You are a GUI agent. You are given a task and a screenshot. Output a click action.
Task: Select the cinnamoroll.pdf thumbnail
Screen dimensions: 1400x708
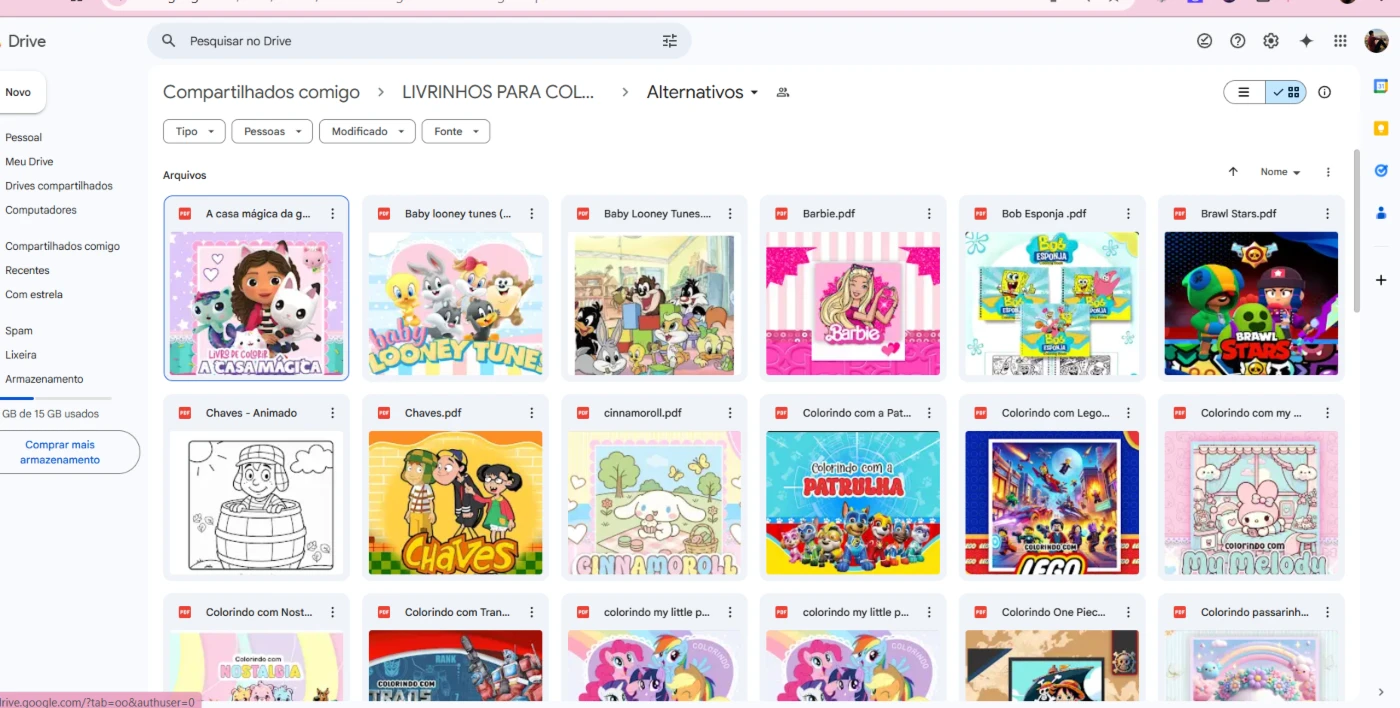[654, 503]
